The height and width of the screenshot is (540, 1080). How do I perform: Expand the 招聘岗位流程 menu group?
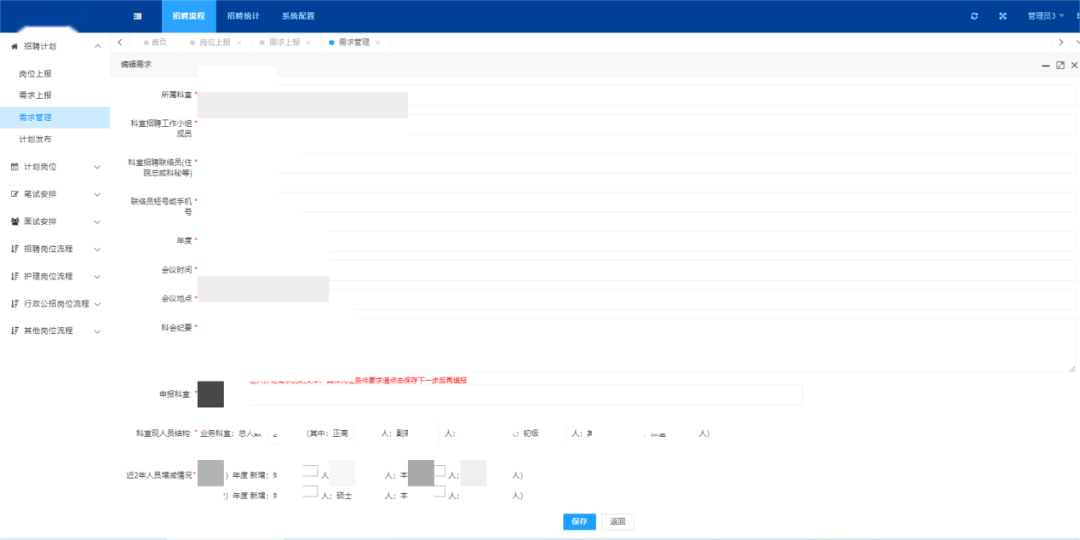(97, 249)
